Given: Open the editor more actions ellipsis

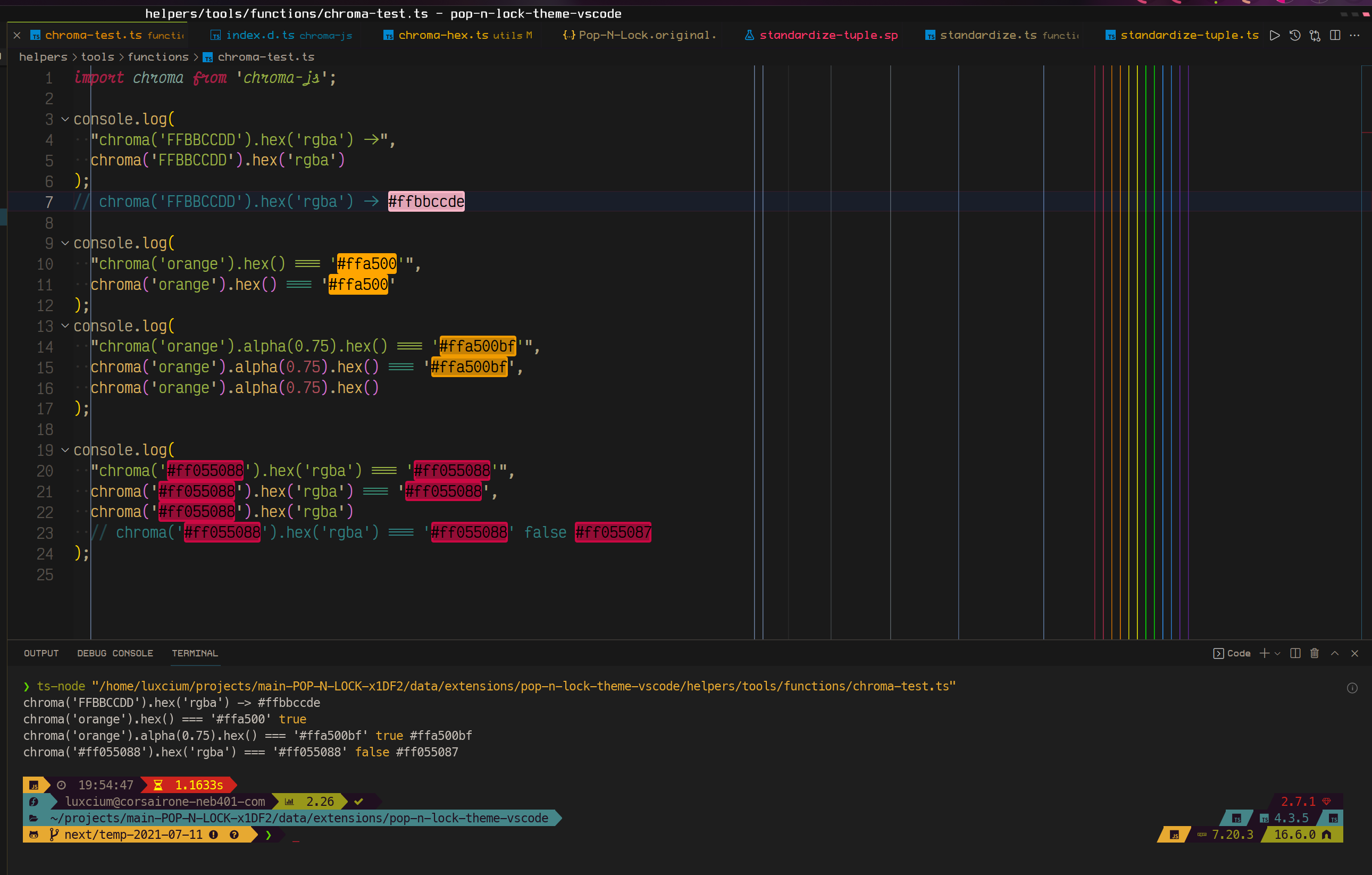Looking at the screenshot, I should [1356, 35].
